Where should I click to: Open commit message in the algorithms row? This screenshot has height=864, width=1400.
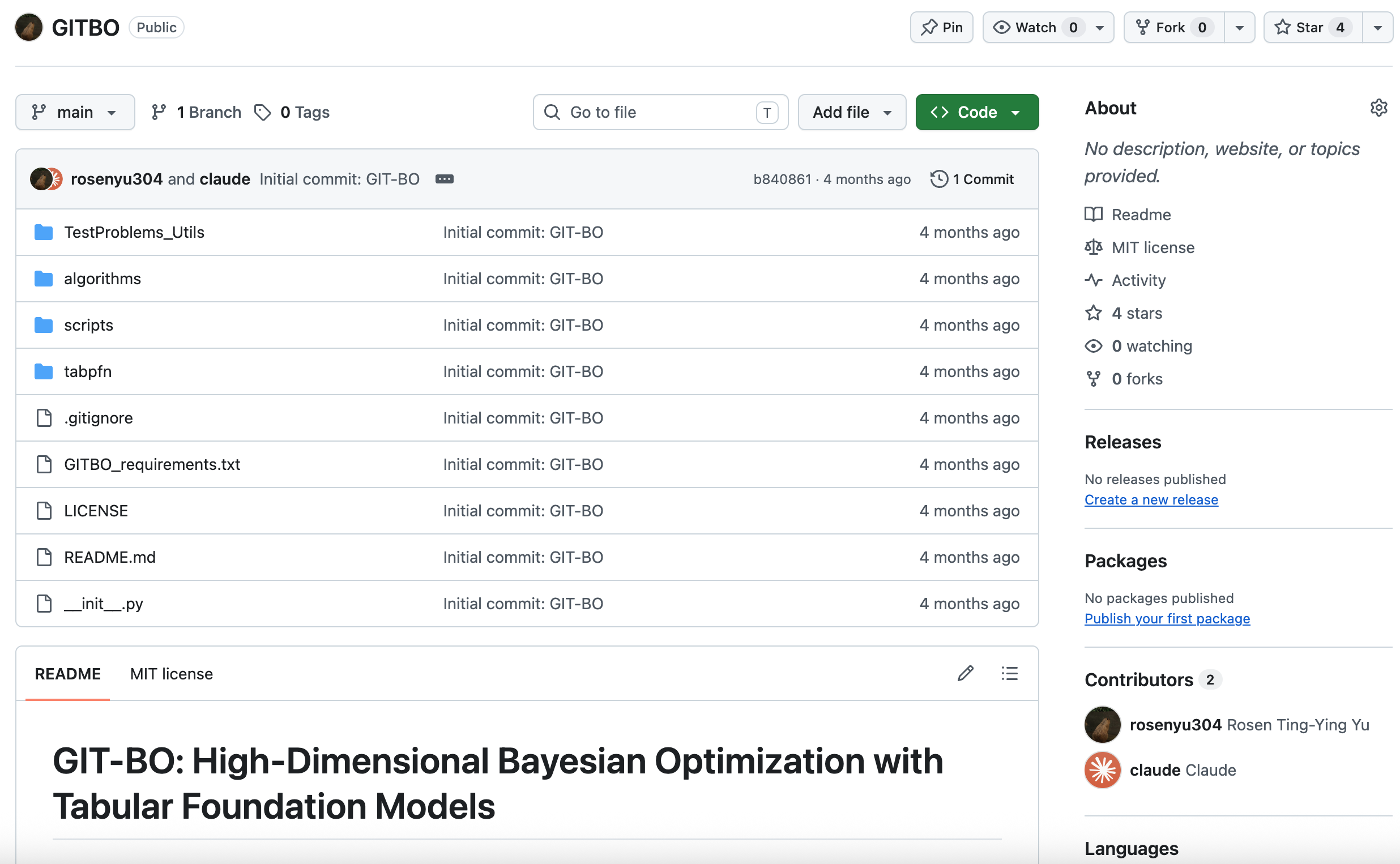[x=523, y=279]
